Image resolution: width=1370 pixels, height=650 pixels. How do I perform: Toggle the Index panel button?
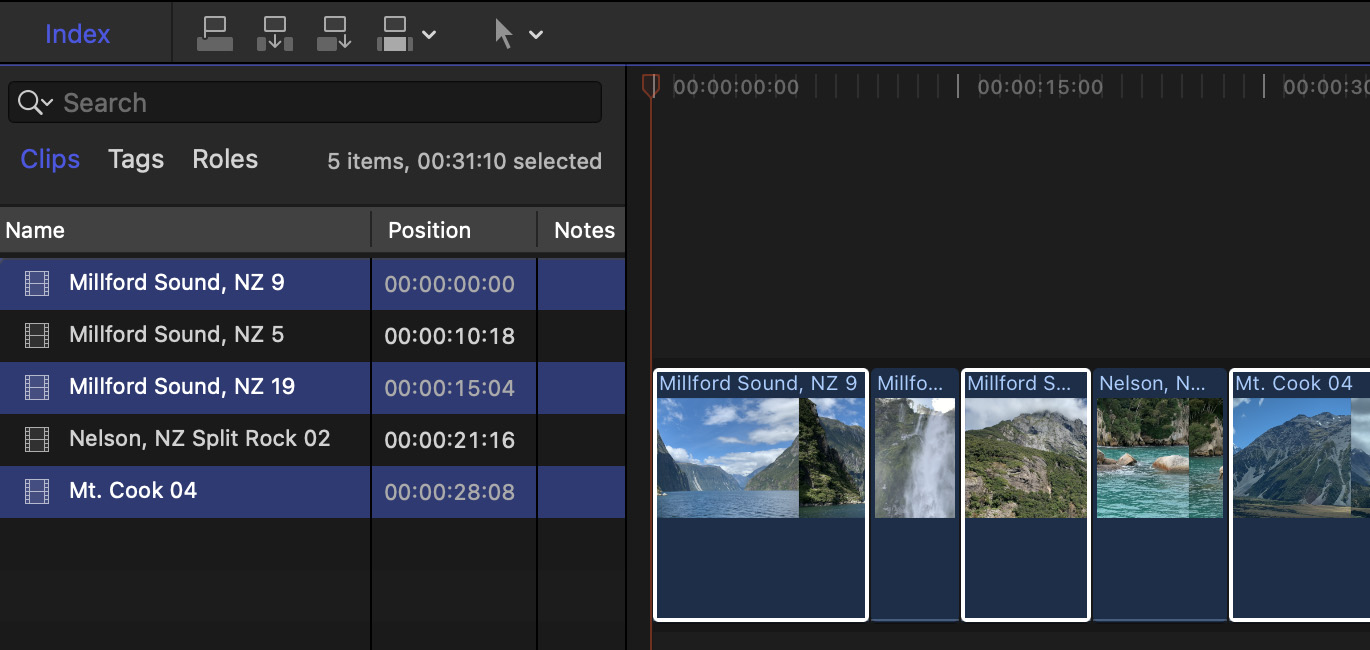77,34
